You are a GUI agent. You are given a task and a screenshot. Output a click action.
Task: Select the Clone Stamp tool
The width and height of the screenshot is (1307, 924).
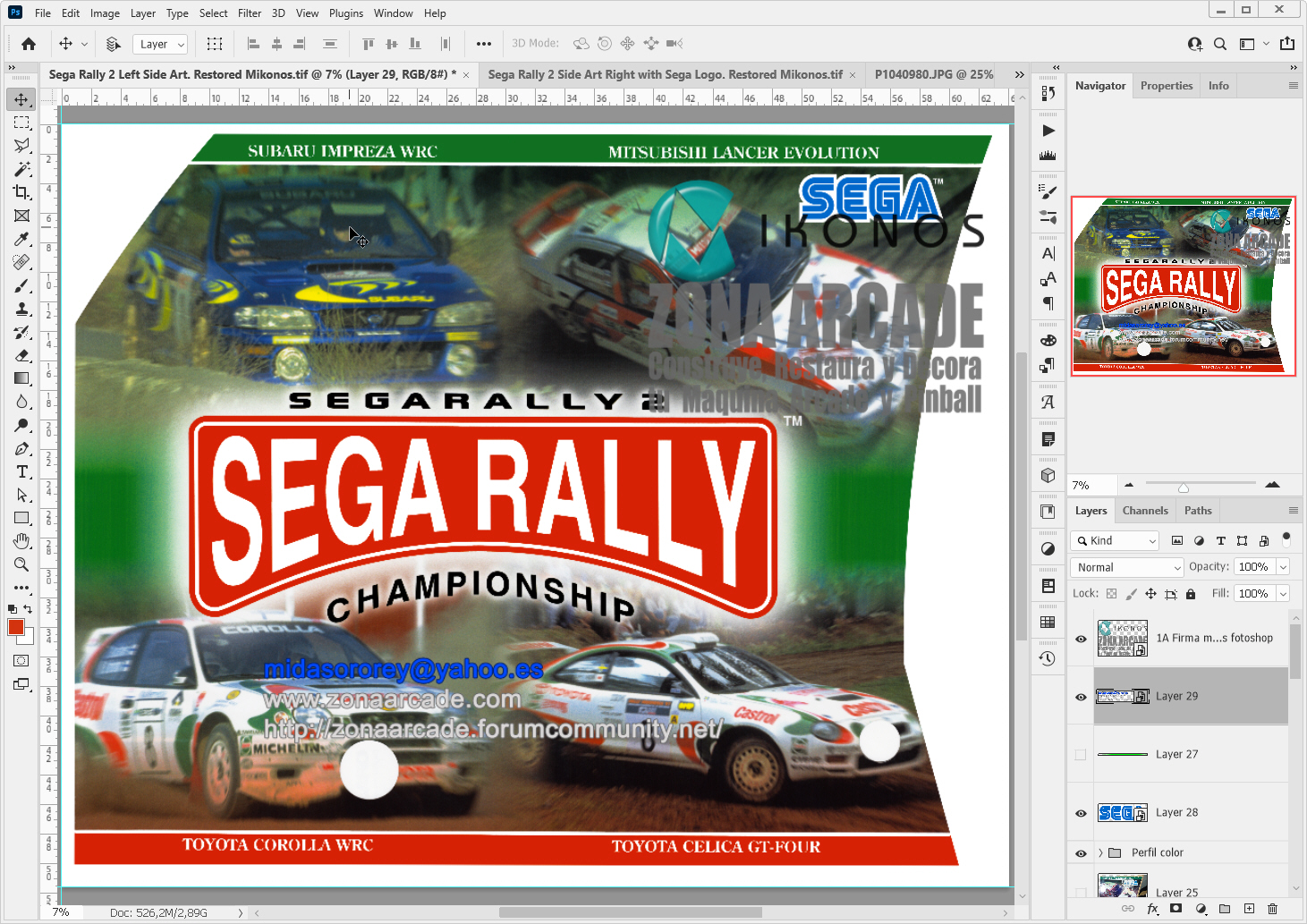pos(21,310)
